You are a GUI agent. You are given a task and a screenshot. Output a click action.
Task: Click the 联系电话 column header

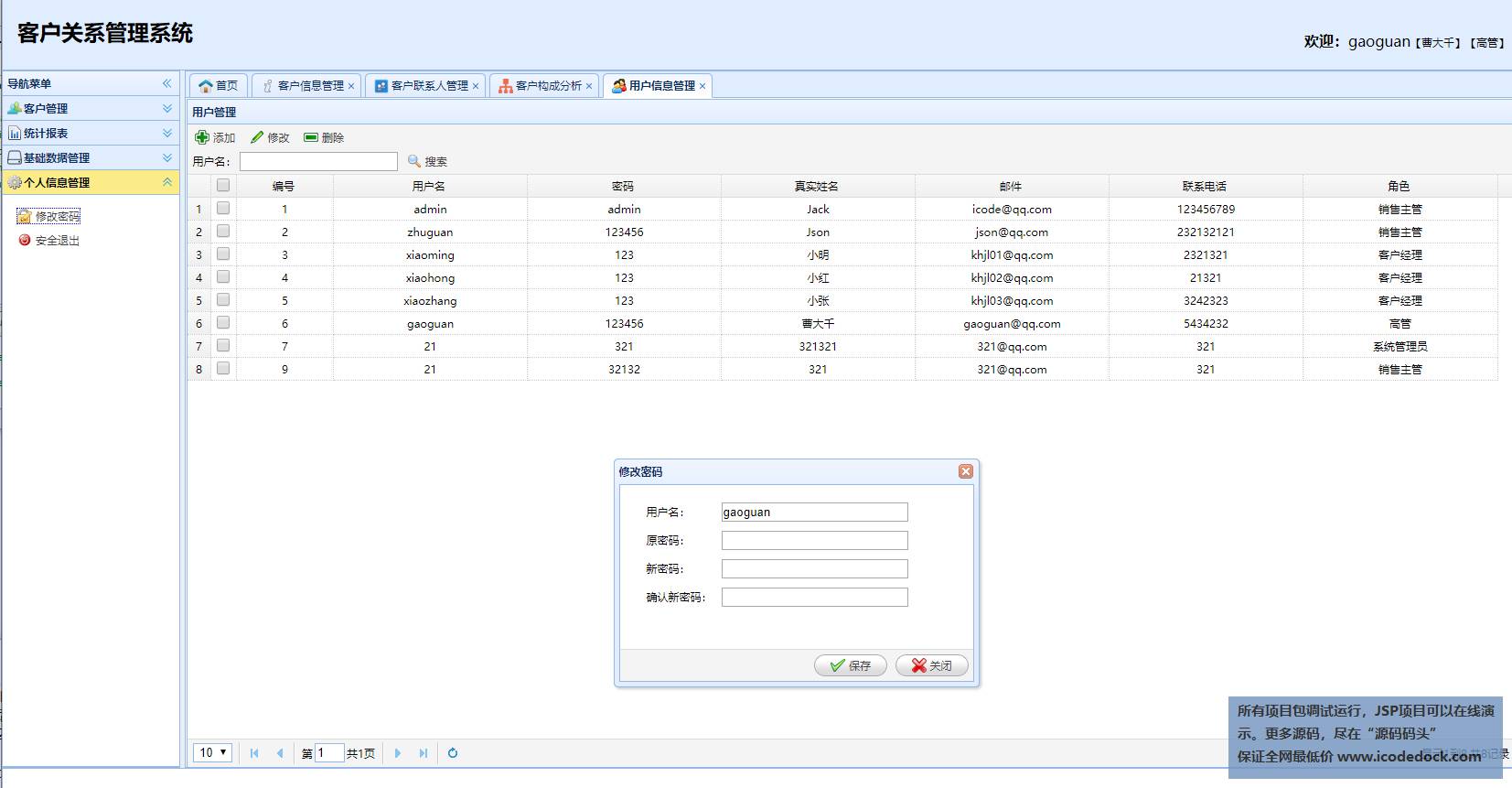(1206, 186)
